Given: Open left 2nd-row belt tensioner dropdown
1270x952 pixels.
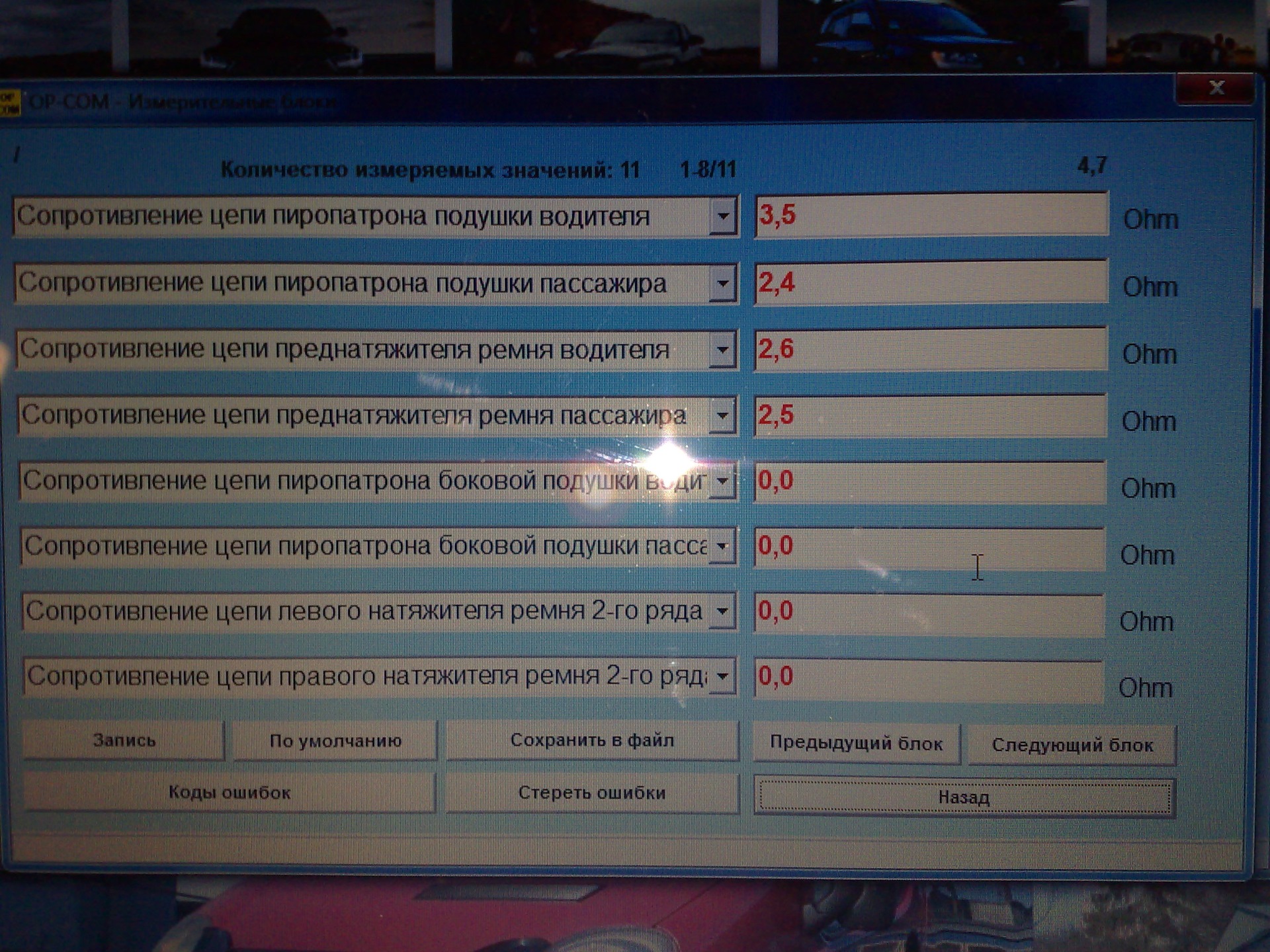Looking at the screenshot, I should point(722,611).
